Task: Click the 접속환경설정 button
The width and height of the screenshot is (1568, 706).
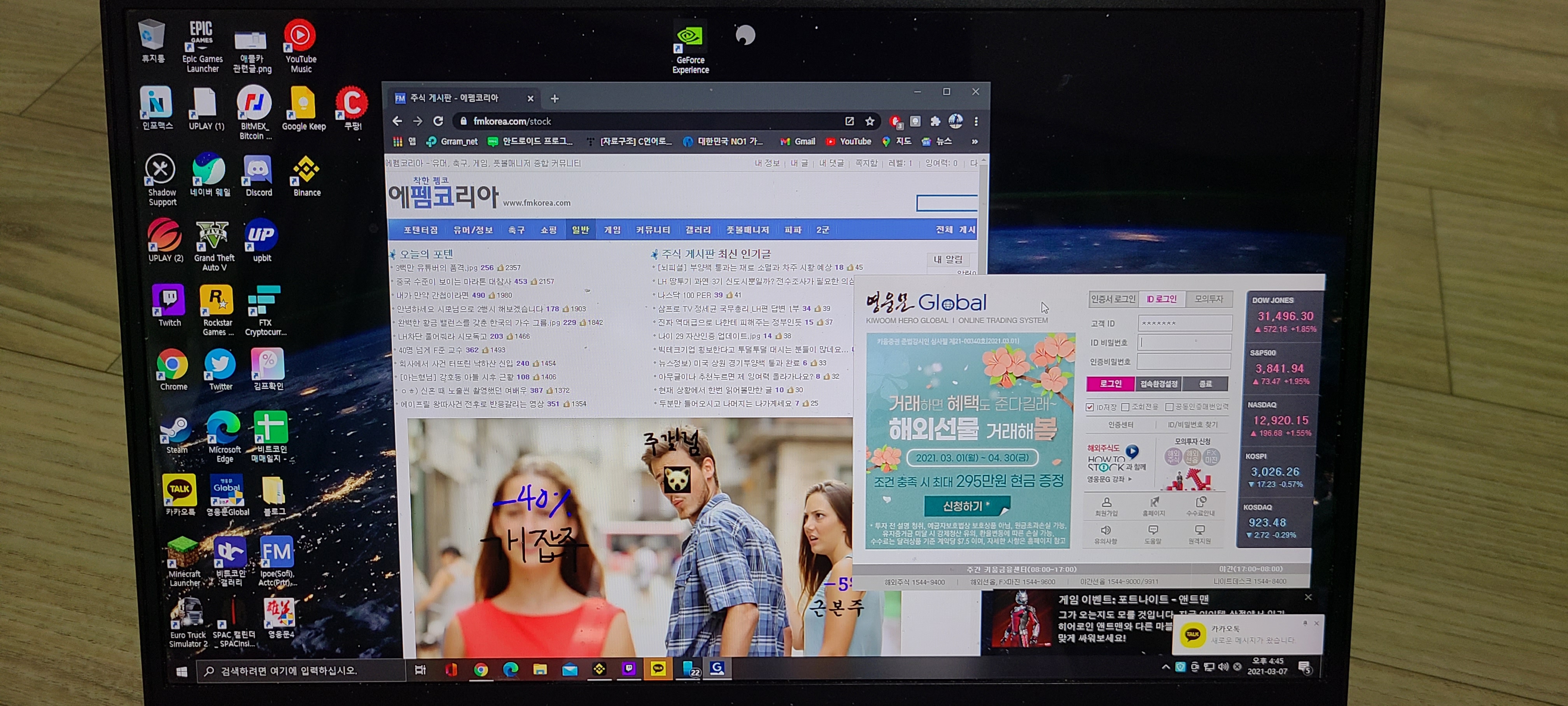Action: coord(1158,383)
